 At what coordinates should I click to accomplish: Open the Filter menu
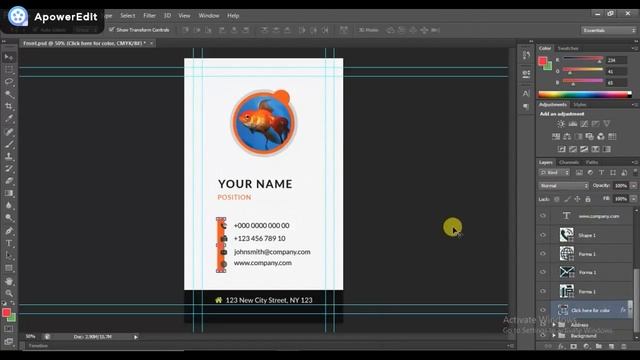(x=149, y=16)
